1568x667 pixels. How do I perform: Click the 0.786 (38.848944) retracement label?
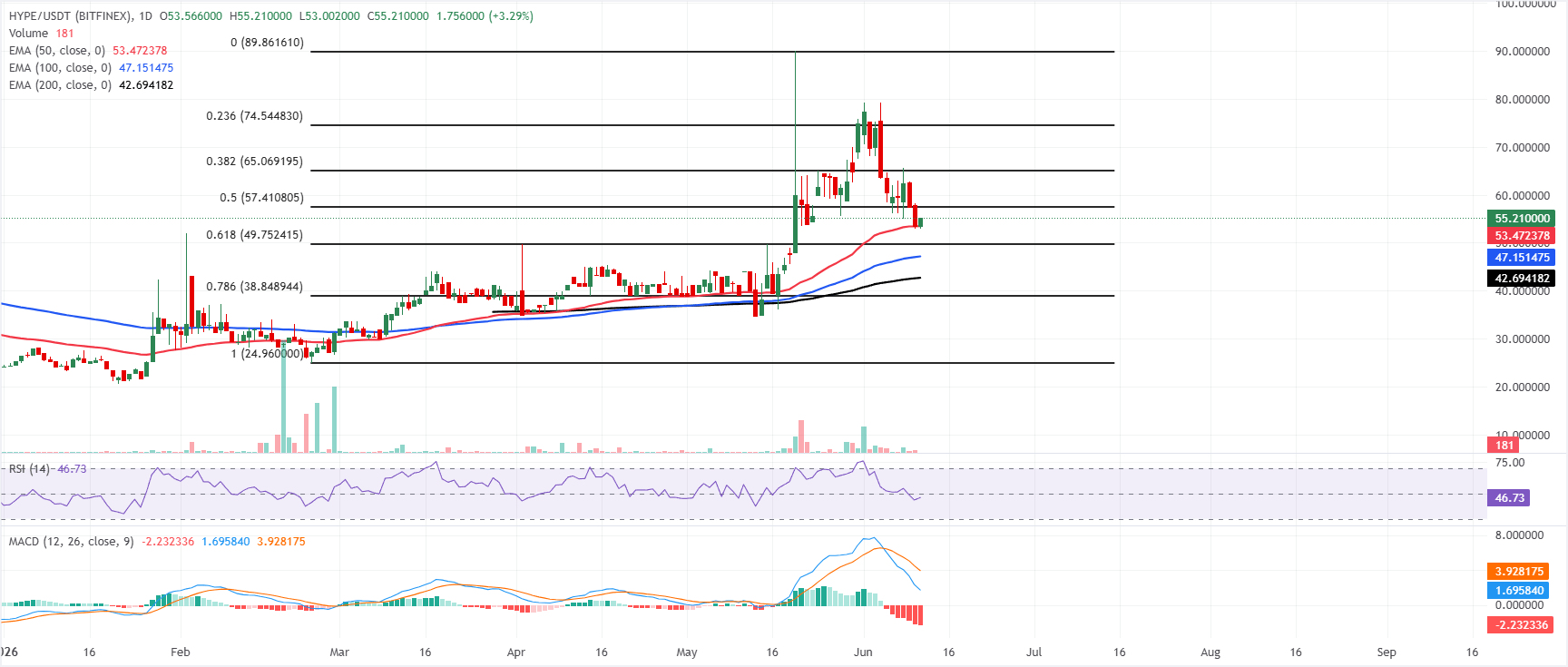(x=255, y=287)
